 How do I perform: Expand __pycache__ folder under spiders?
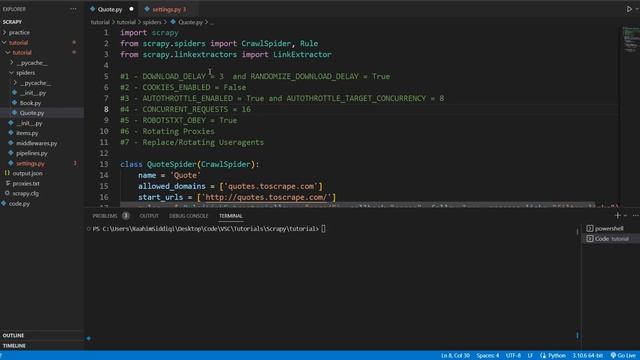(35, 83)
